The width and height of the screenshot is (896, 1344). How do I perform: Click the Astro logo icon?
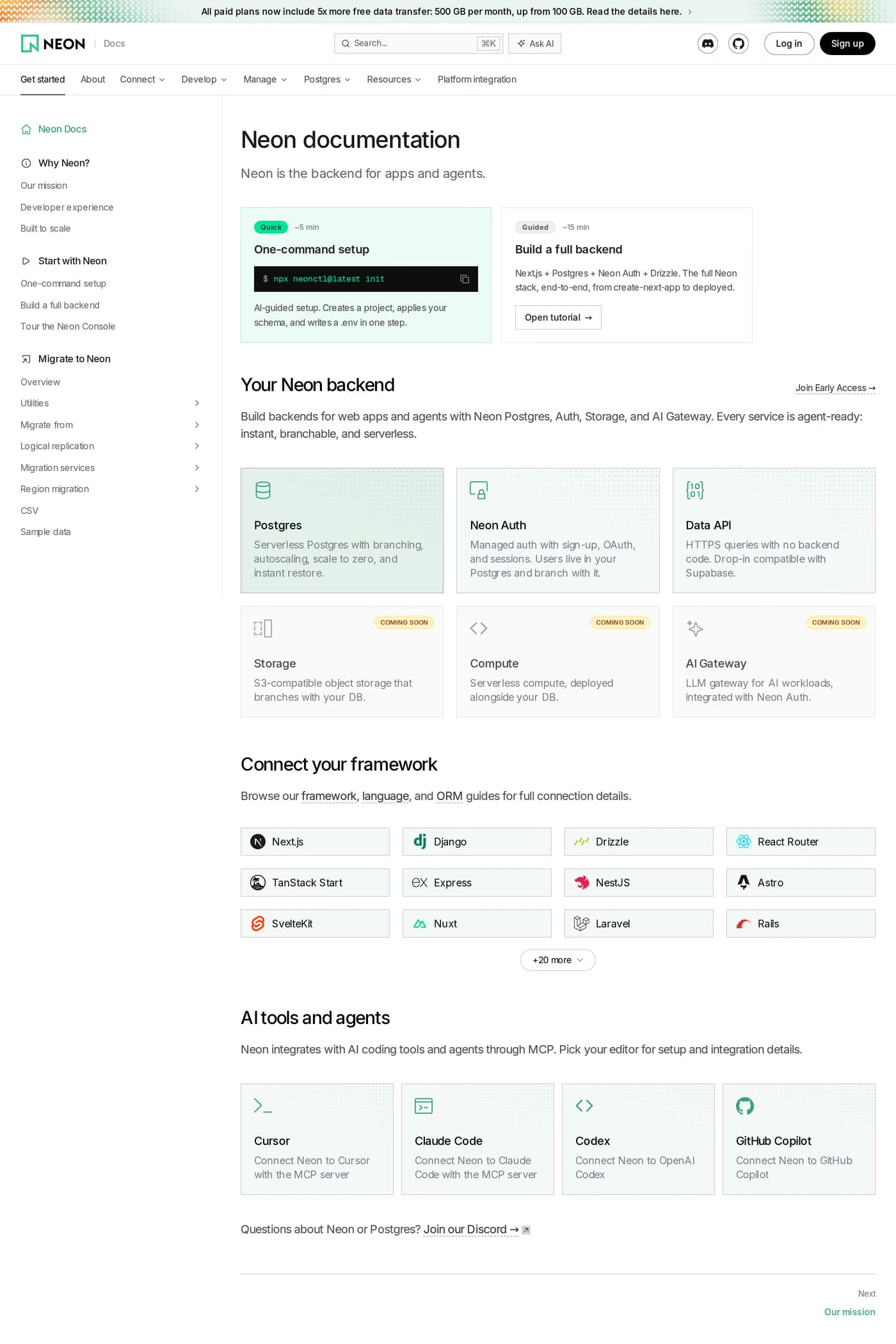coord(744,883)
